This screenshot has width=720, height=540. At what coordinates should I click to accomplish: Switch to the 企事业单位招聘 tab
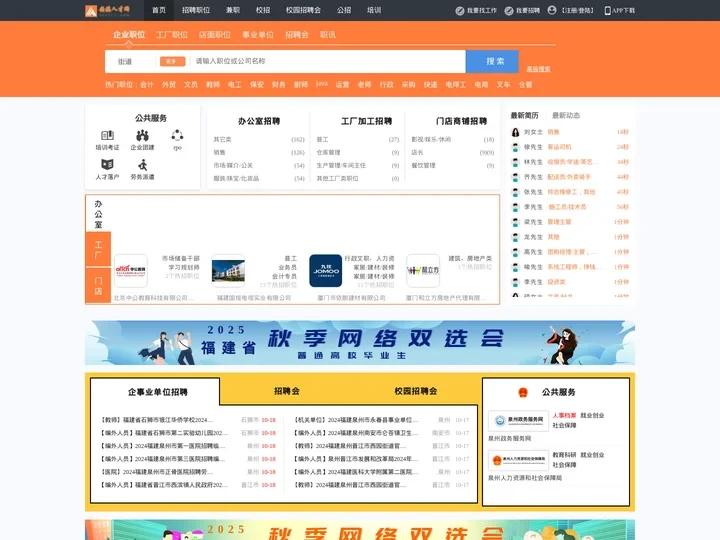(x=158, y=392)
